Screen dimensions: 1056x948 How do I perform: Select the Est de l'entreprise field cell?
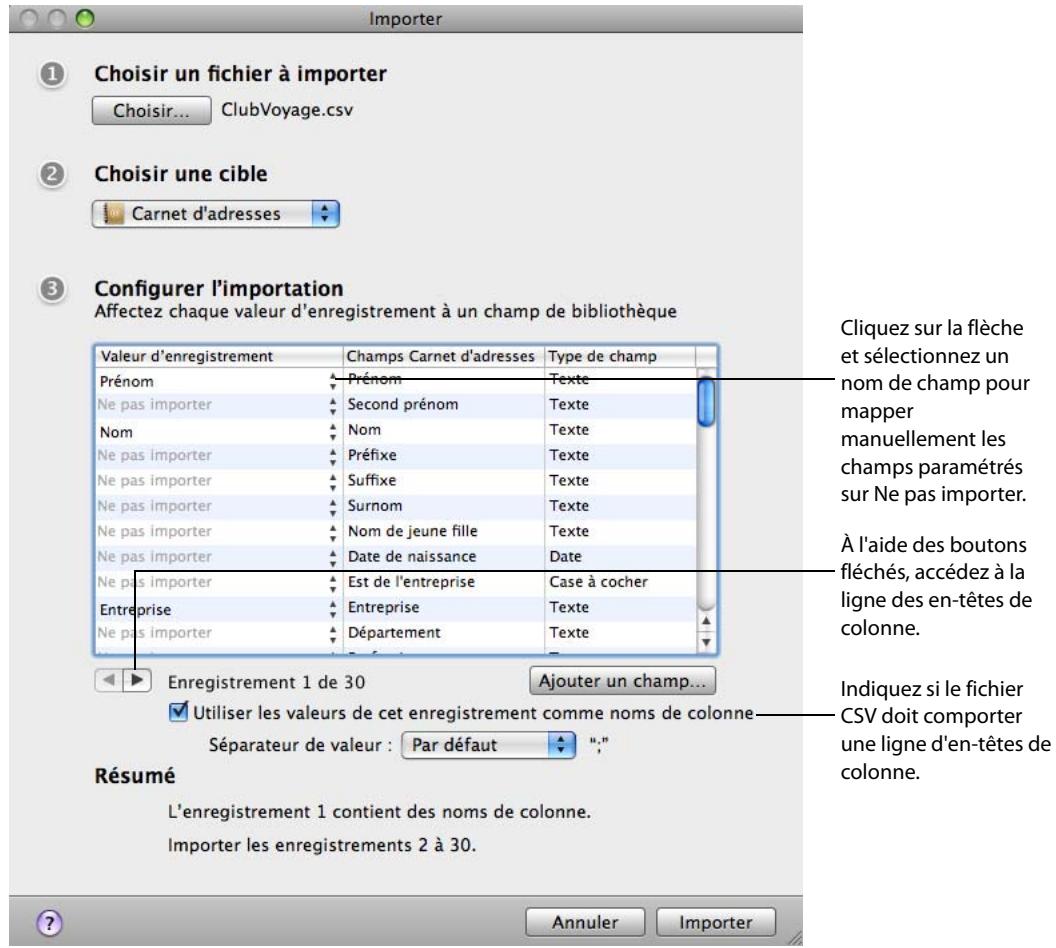[443, 582]
